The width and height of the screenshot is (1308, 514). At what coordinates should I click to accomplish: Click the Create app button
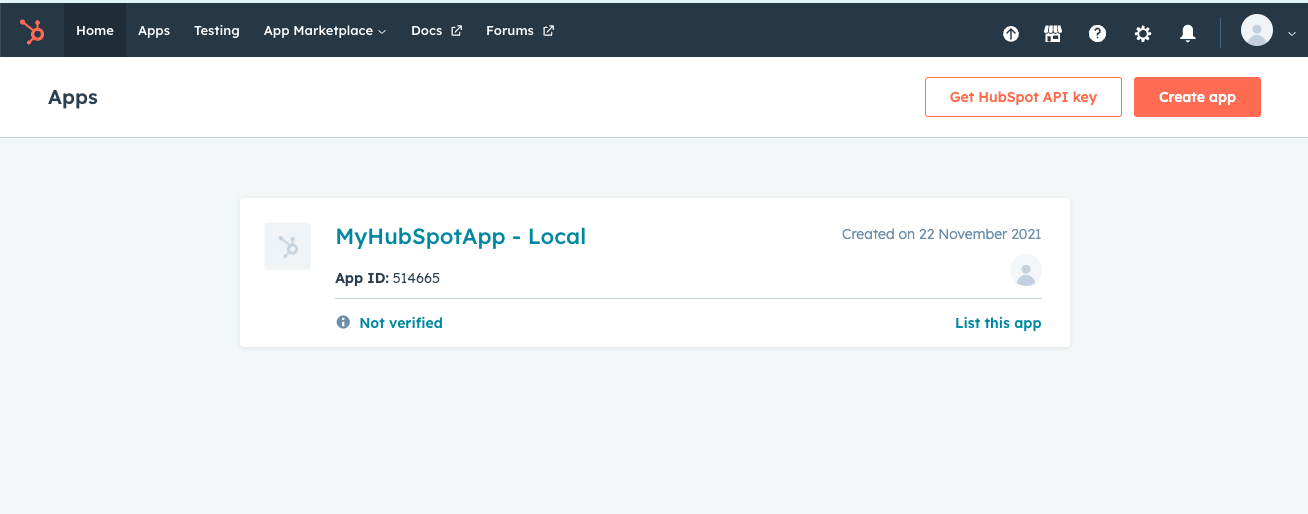(x=1197, y=97)
